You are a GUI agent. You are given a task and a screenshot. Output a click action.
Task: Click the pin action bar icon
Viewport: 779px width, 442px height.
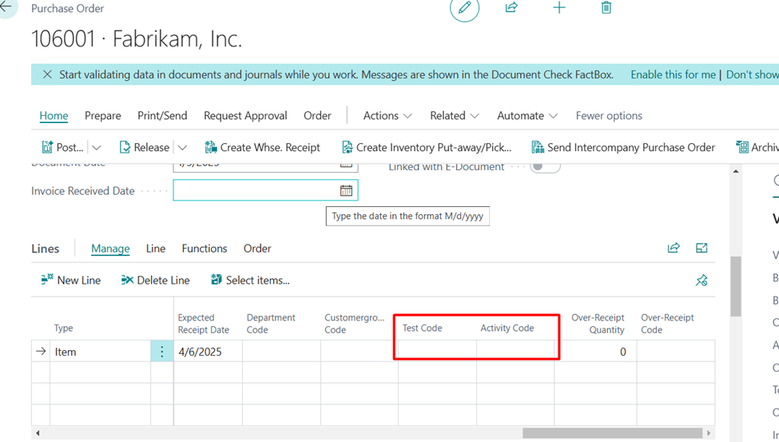pos(701,280)
